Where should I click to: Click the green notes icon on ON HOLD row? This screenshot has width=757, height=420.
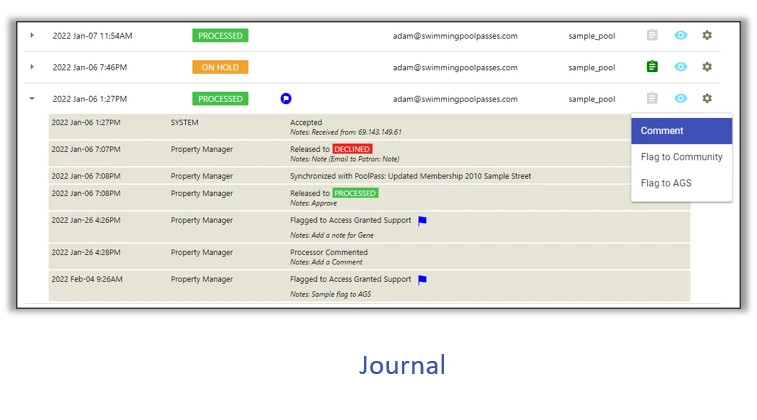pyautogui.click(x=652, y=67)
